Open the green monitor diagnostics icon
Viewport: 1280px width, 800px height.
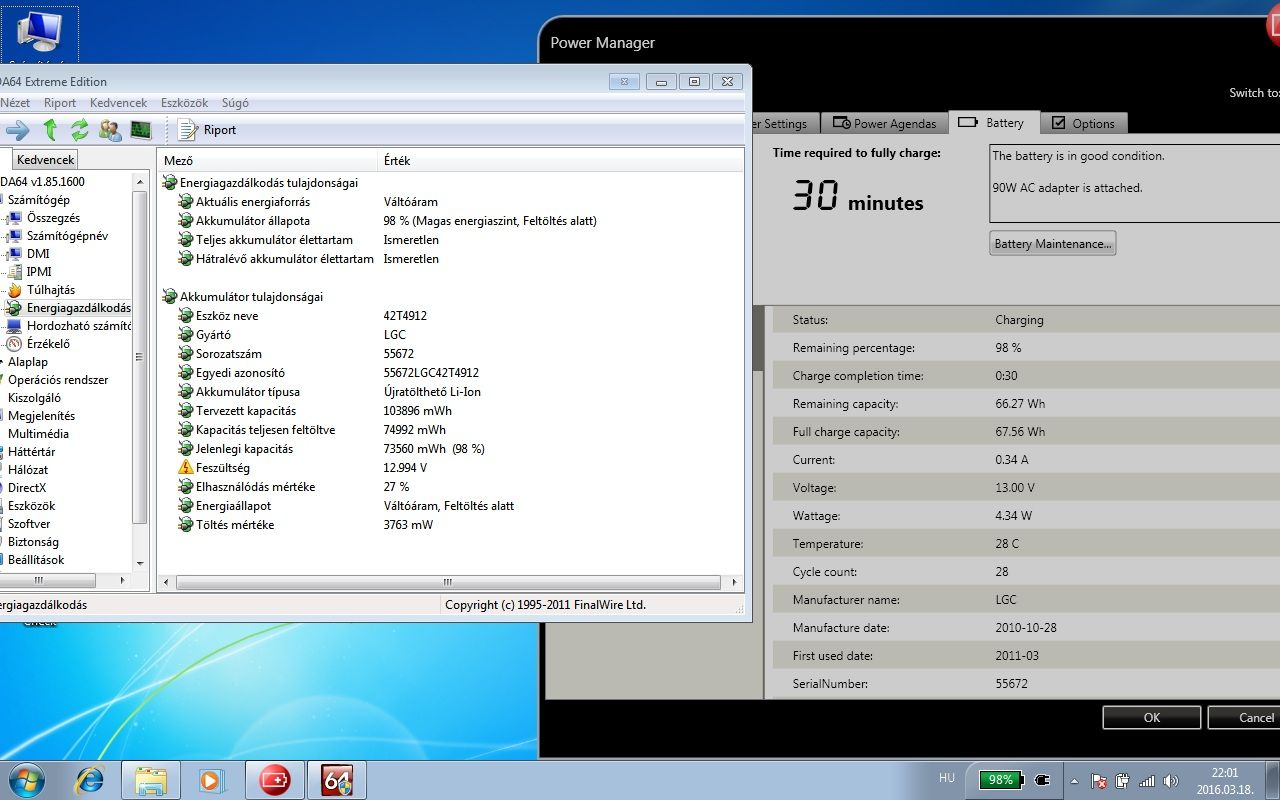140,129
